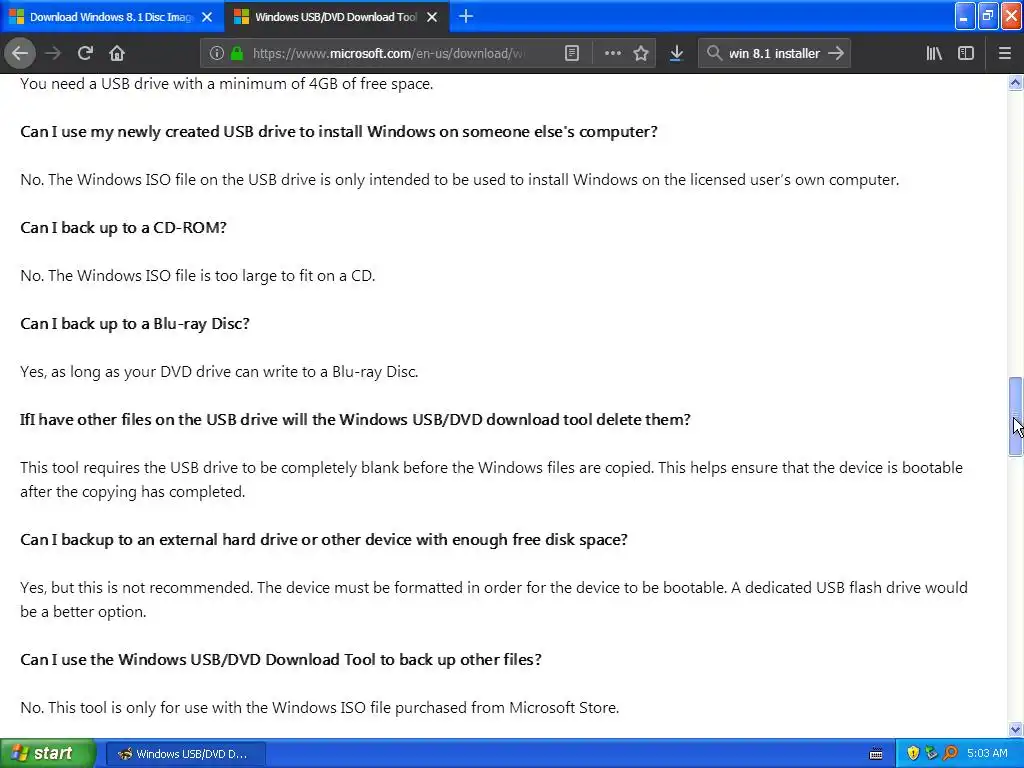Close the Windows USB/DVD Download Tool tab
Viewport: 1024px width, 768px height.
click(x=432, y=17)
